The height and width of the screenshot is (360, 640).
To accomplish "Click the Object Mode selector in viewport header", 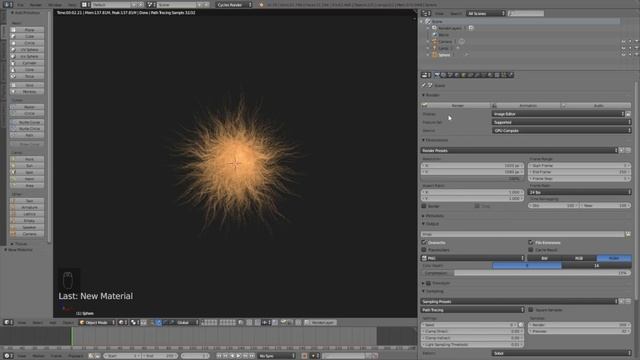I will pyautogui.click(x=97, y=322).
